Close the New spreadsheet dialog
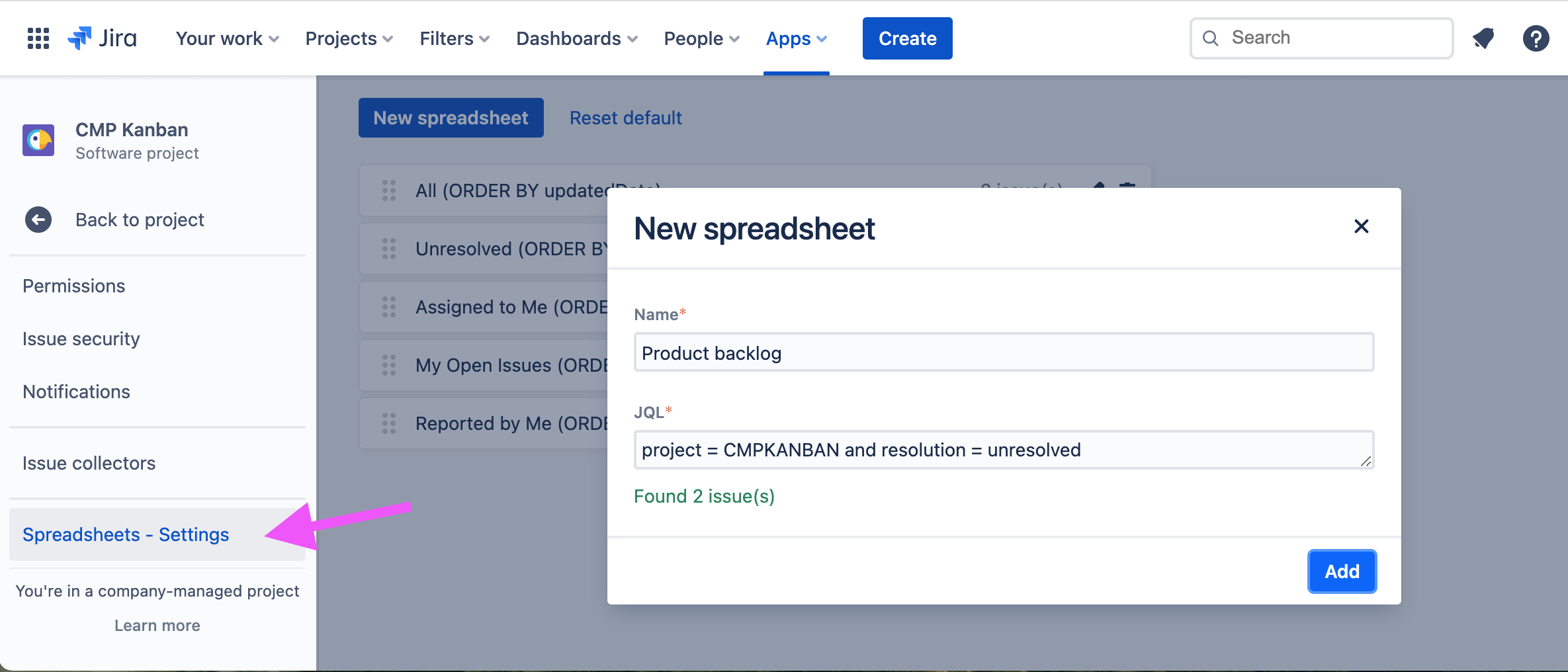 tap(1361, 227)
